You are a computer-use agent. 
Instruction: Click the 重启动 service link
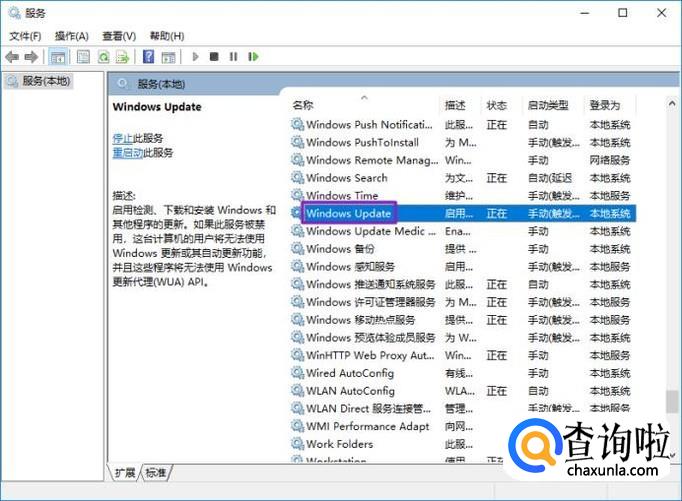[128, 153]
